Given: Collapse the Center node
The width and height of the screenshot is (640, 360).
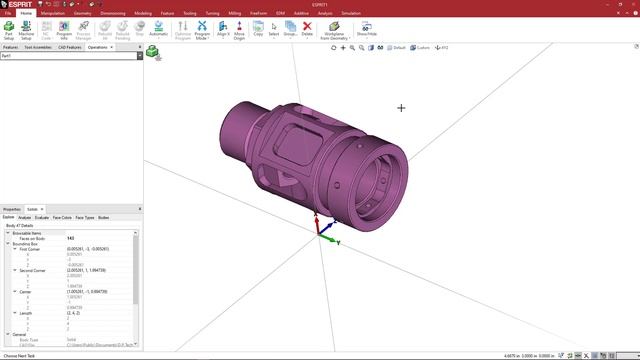Looking at the screenshot, I should pos(15,292).
